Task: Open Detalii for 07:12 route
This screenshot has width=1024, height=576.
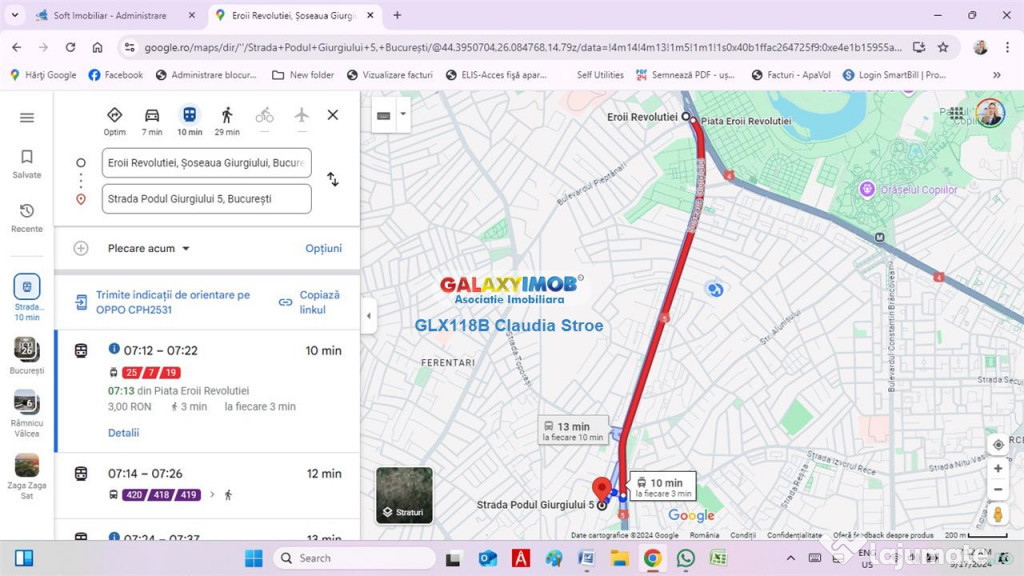Action: click(123, 432)
